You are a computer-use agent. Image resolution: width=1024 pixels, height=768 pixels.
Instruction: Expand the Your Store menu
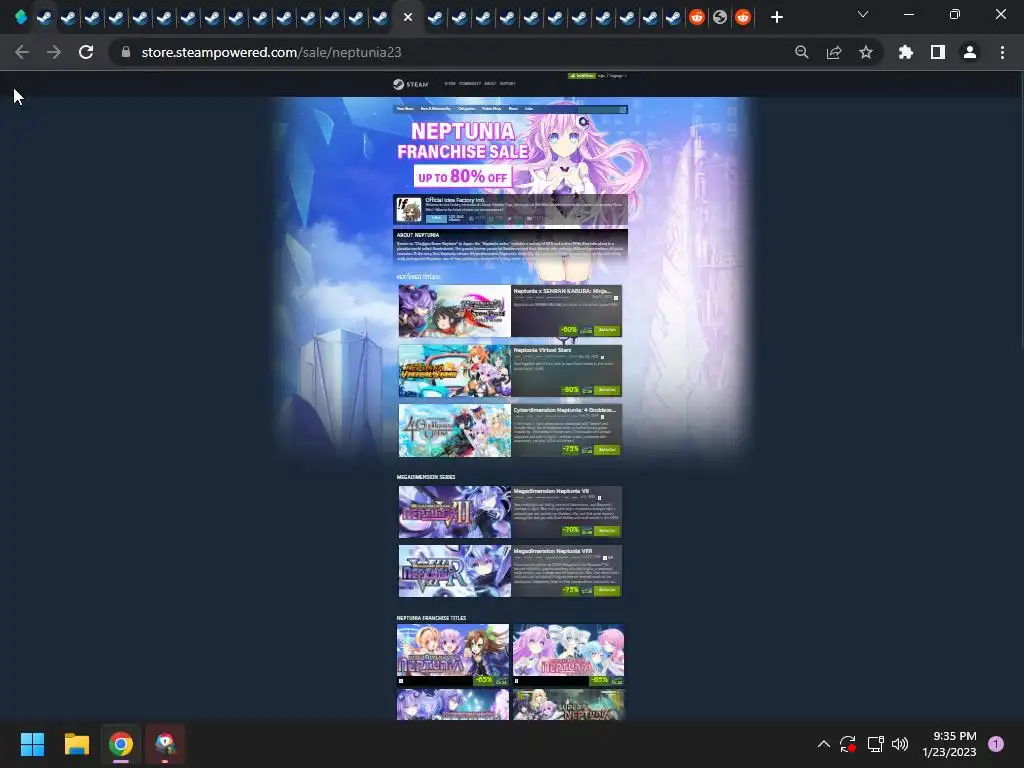point(405,108)
